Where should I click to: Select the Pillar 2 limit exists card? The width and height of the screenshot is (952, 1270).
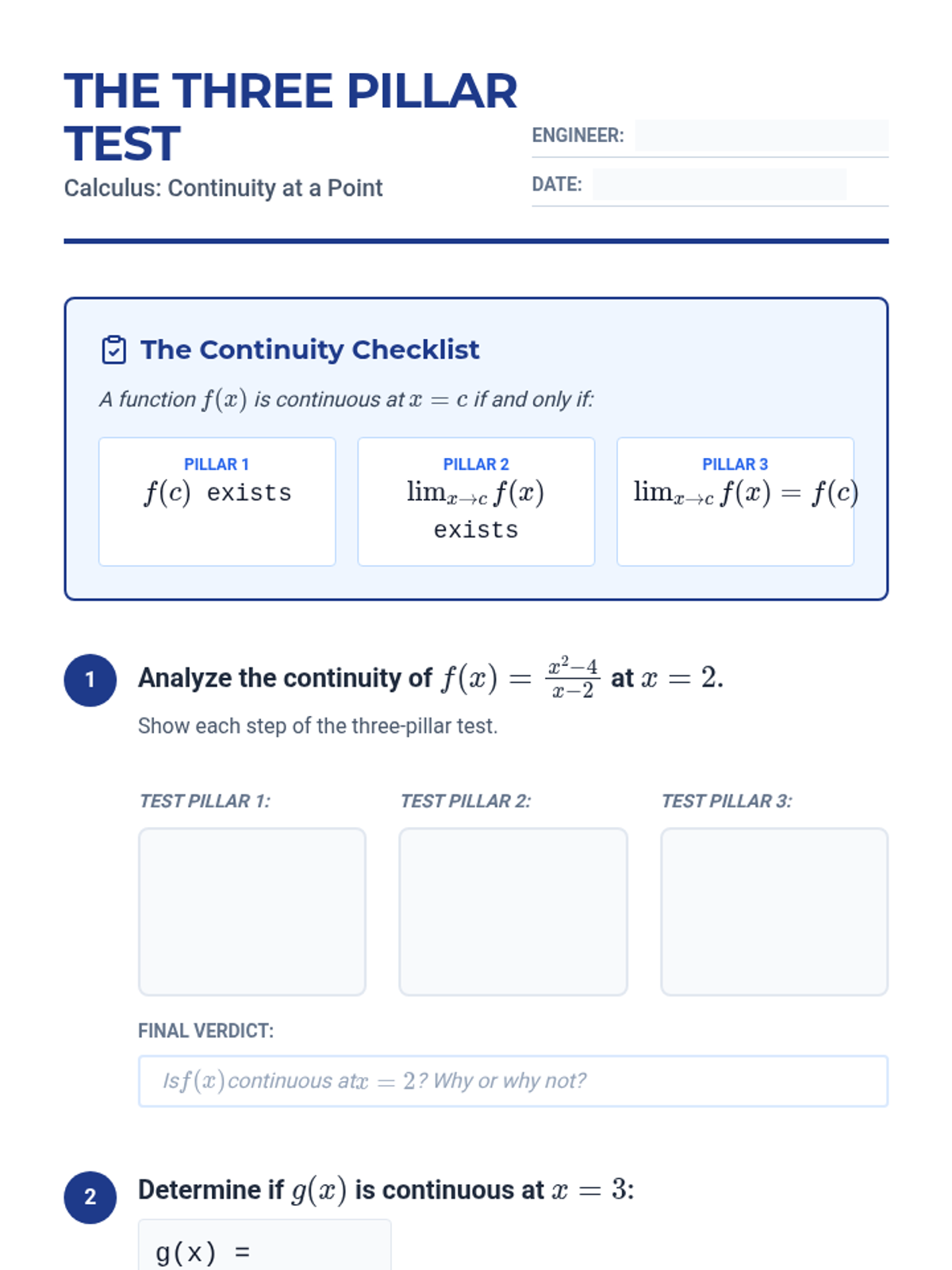(476, 502)
